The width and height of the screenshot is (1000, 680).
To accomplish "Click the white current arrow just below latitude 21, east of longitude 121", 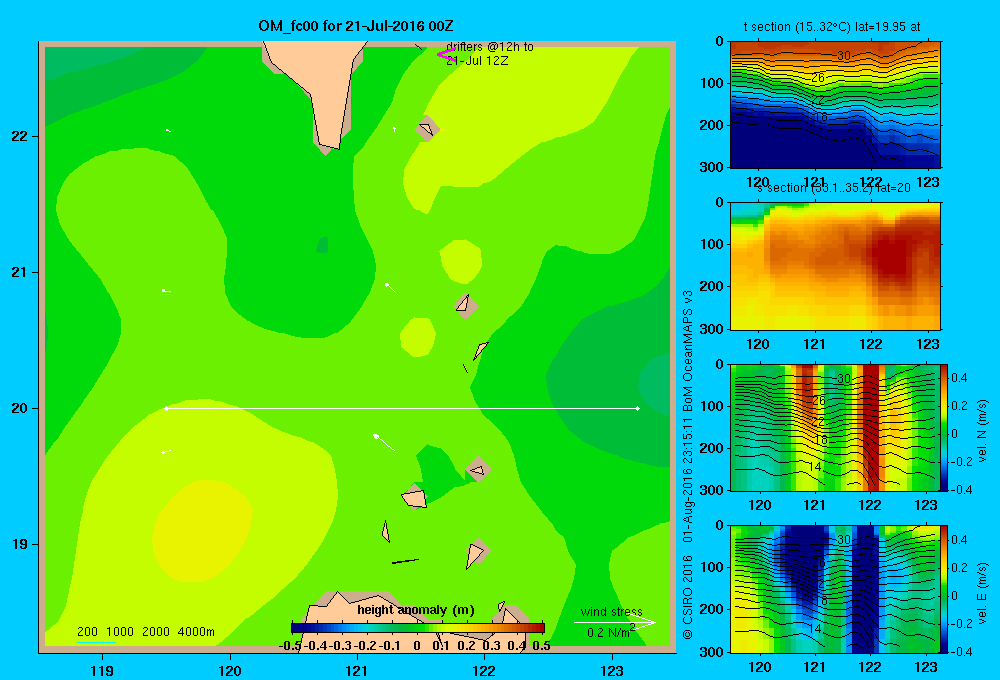I will tap(390, 287).
